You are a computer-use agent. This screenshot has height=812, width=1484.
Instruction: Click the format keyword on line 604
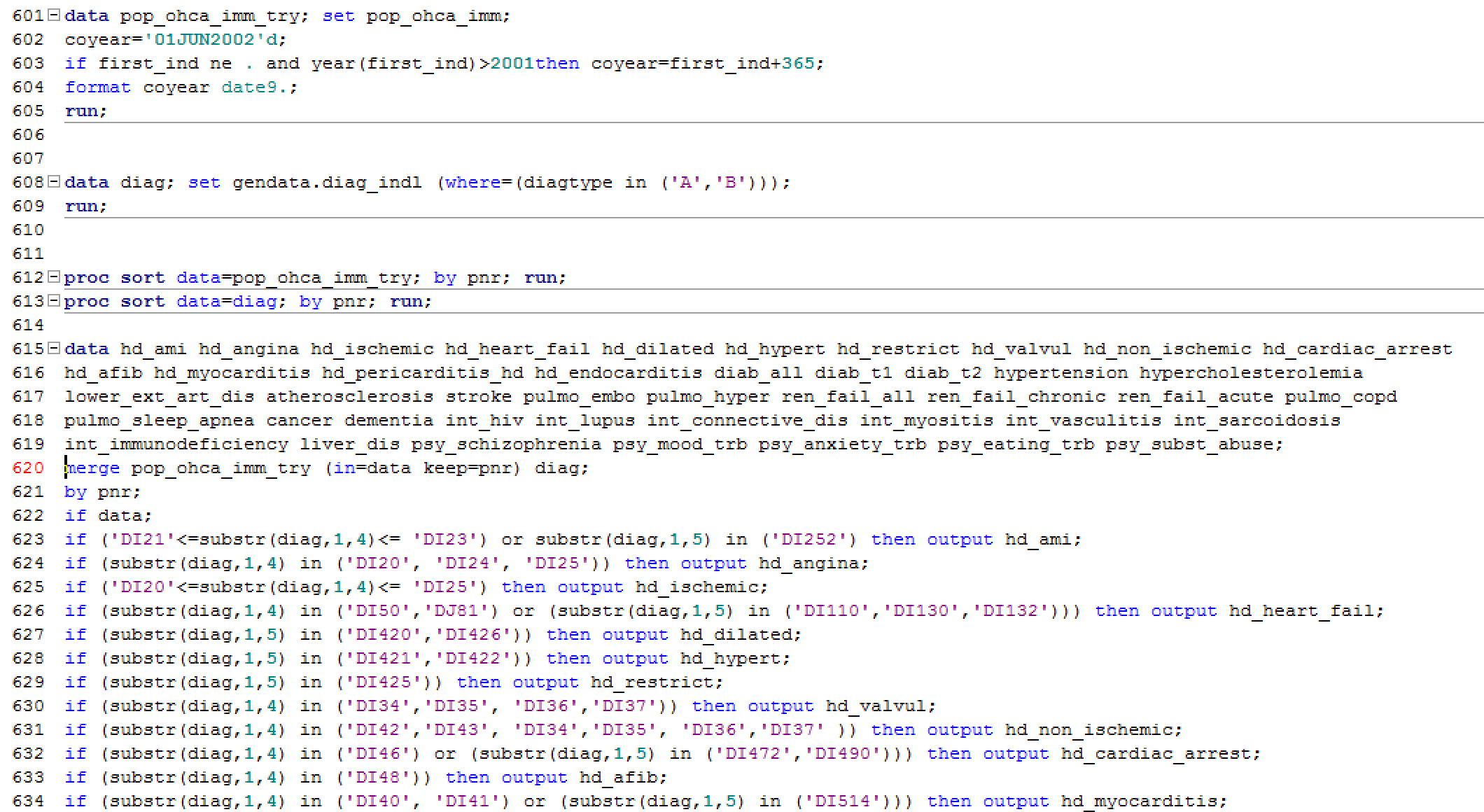pyautogui.click(x=97, y=87)
